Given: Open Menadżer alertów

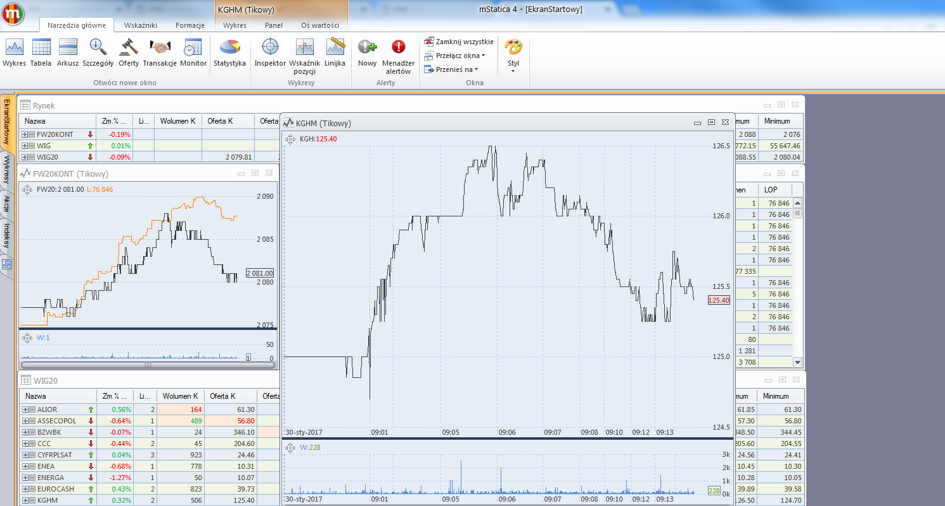Looking at the screenshot, I should tap(398, 56).
